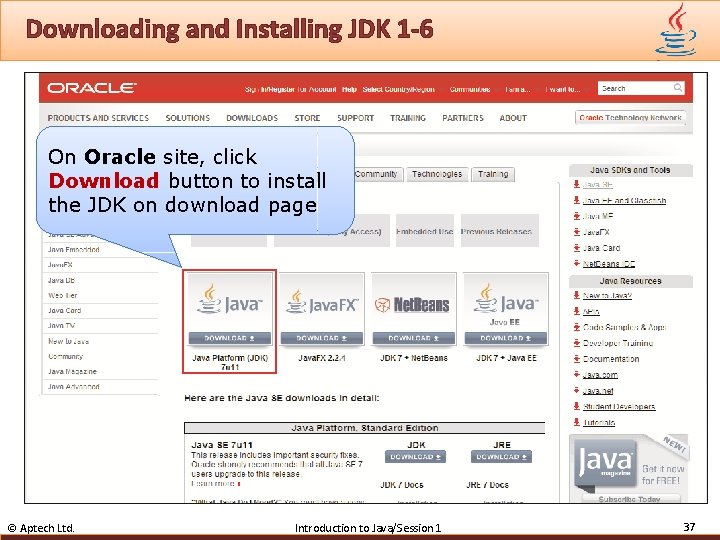Select the Previous Releases tab
Viewport: 720px width, 540px height.
500,231
